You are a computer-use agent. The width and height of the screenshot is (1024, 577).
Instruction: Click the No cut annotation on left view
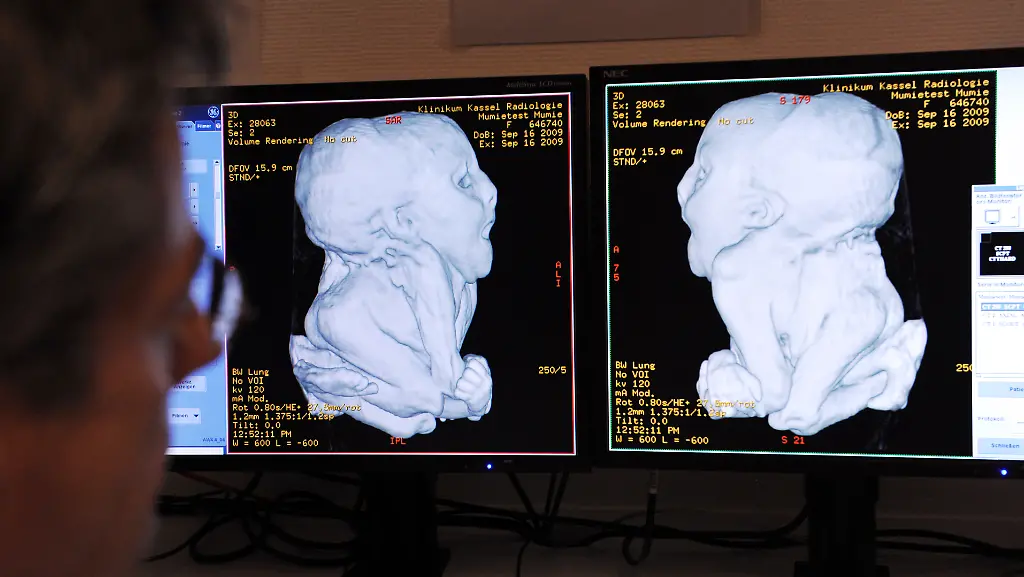pos(348,139)
